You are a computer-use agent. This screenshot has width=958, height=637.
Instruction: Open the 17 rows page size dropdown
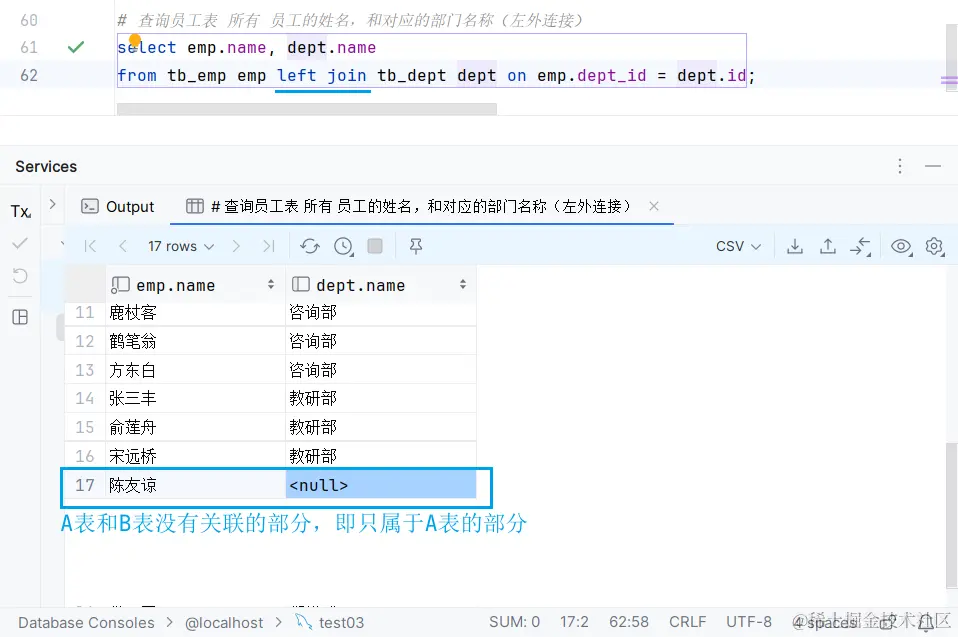click(181, 246)
